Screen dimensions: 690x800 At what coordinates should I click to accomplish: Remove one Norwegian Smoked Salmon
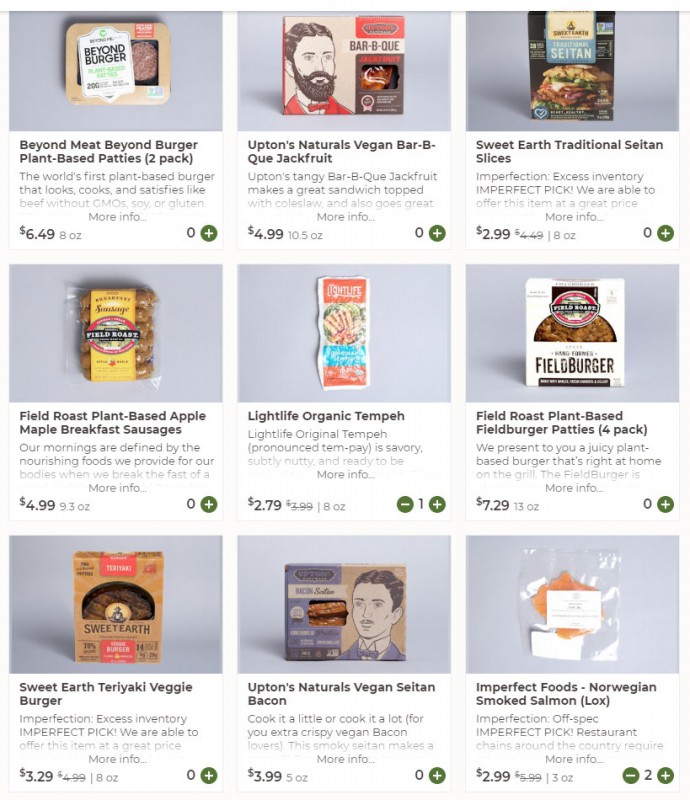[631, 776]
